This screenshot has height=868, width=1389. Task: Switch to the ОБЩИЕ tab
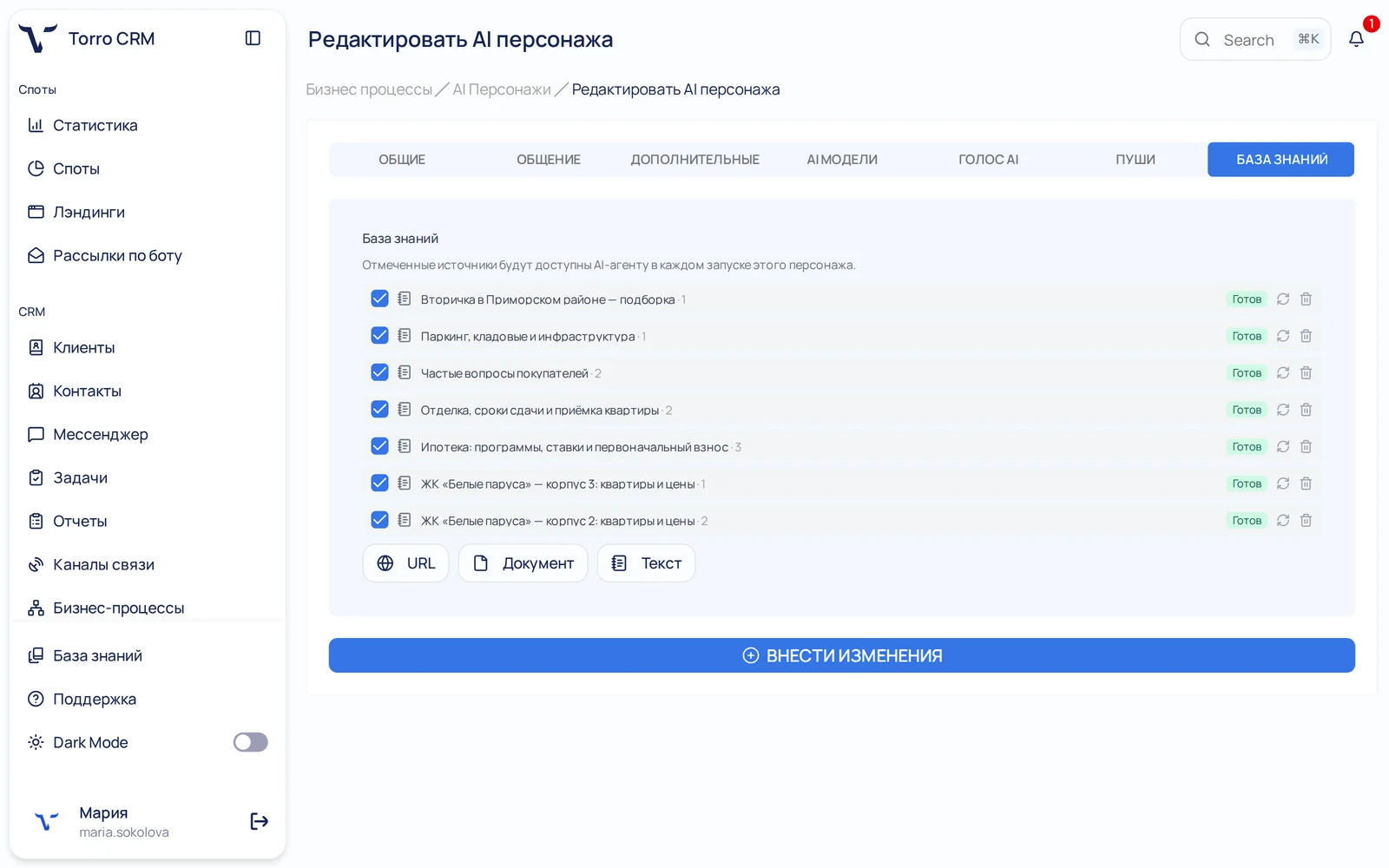402,160
